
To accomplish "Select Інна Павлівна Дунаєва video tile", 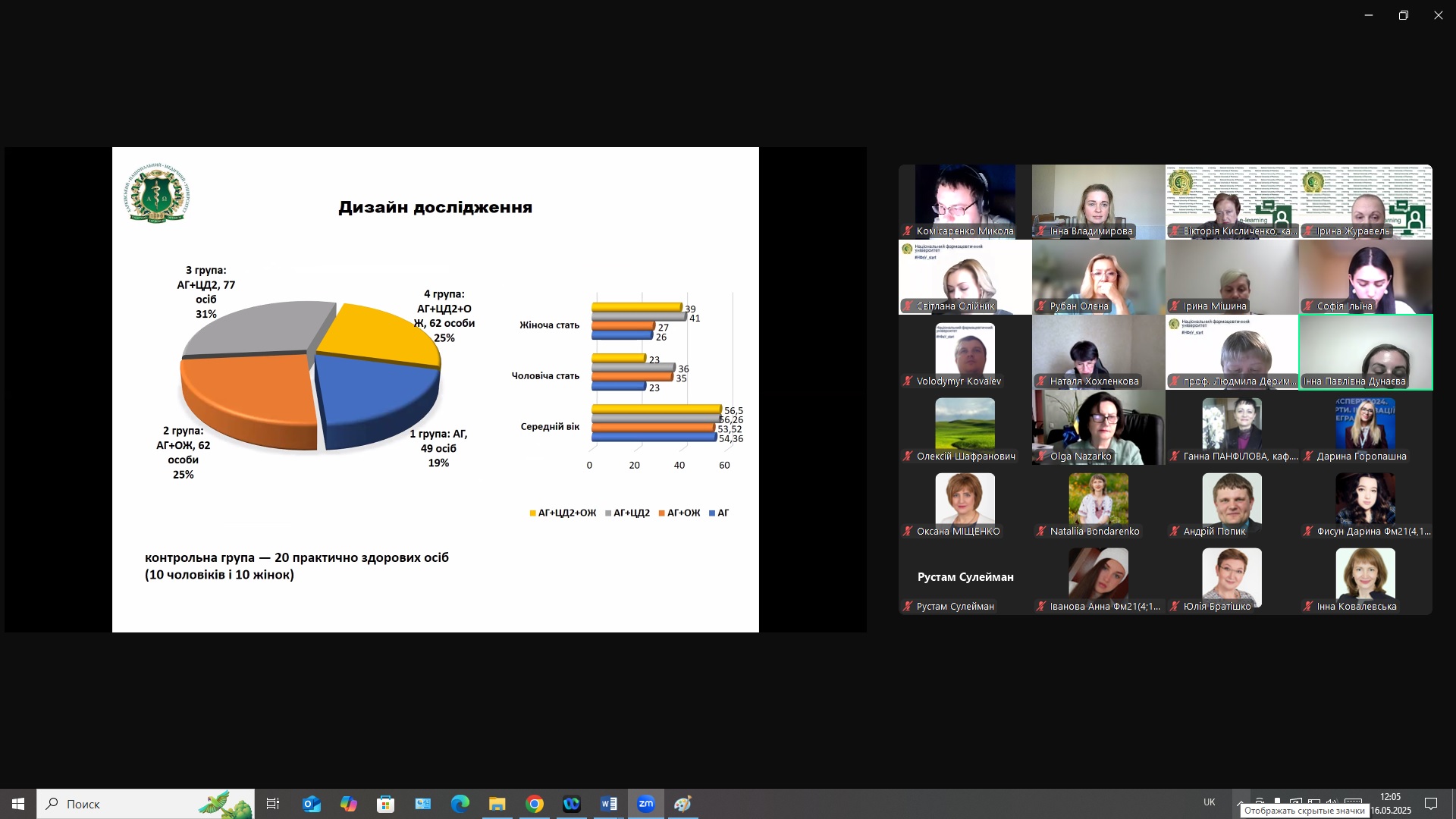I will coord(1366,353).
